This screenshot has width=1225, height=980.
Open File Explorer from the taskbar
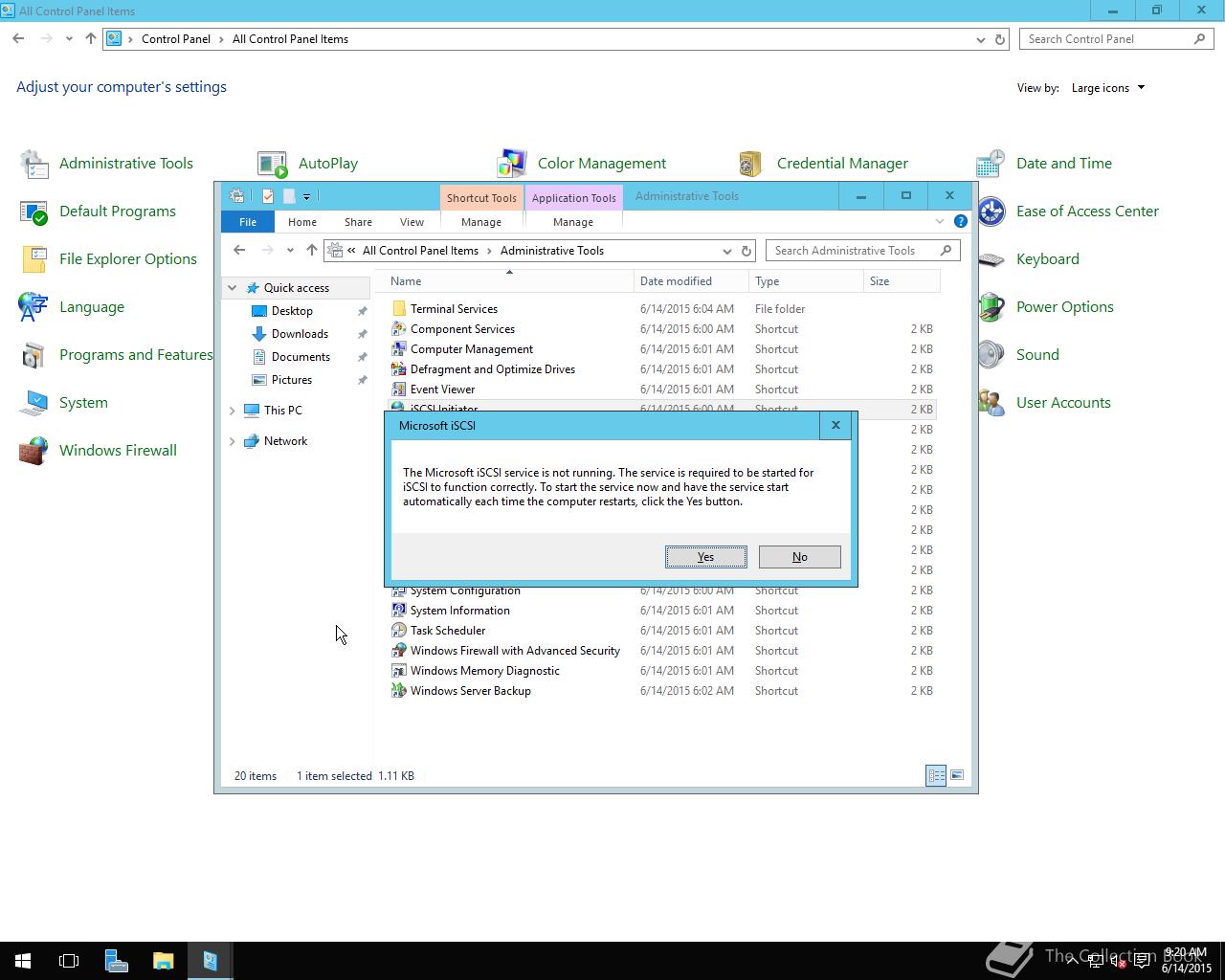[x=163, y=961]
